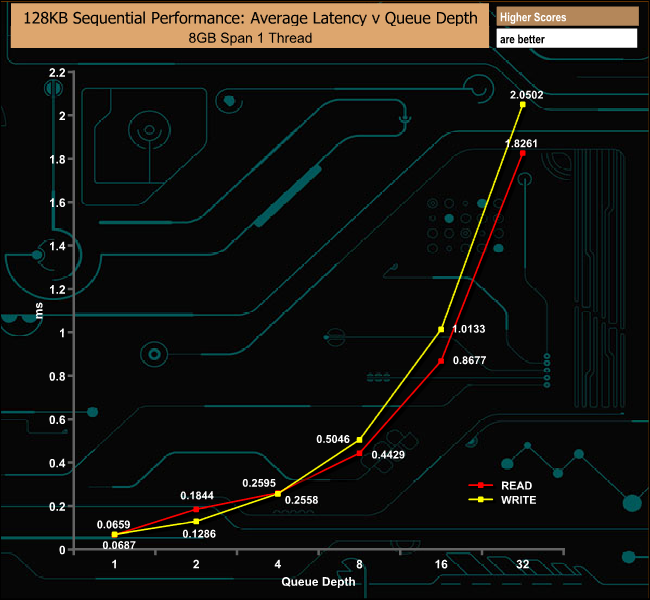The image size is (650, 600).
Task: Click the ms y-axis title
Action: [x=39, y=311]
